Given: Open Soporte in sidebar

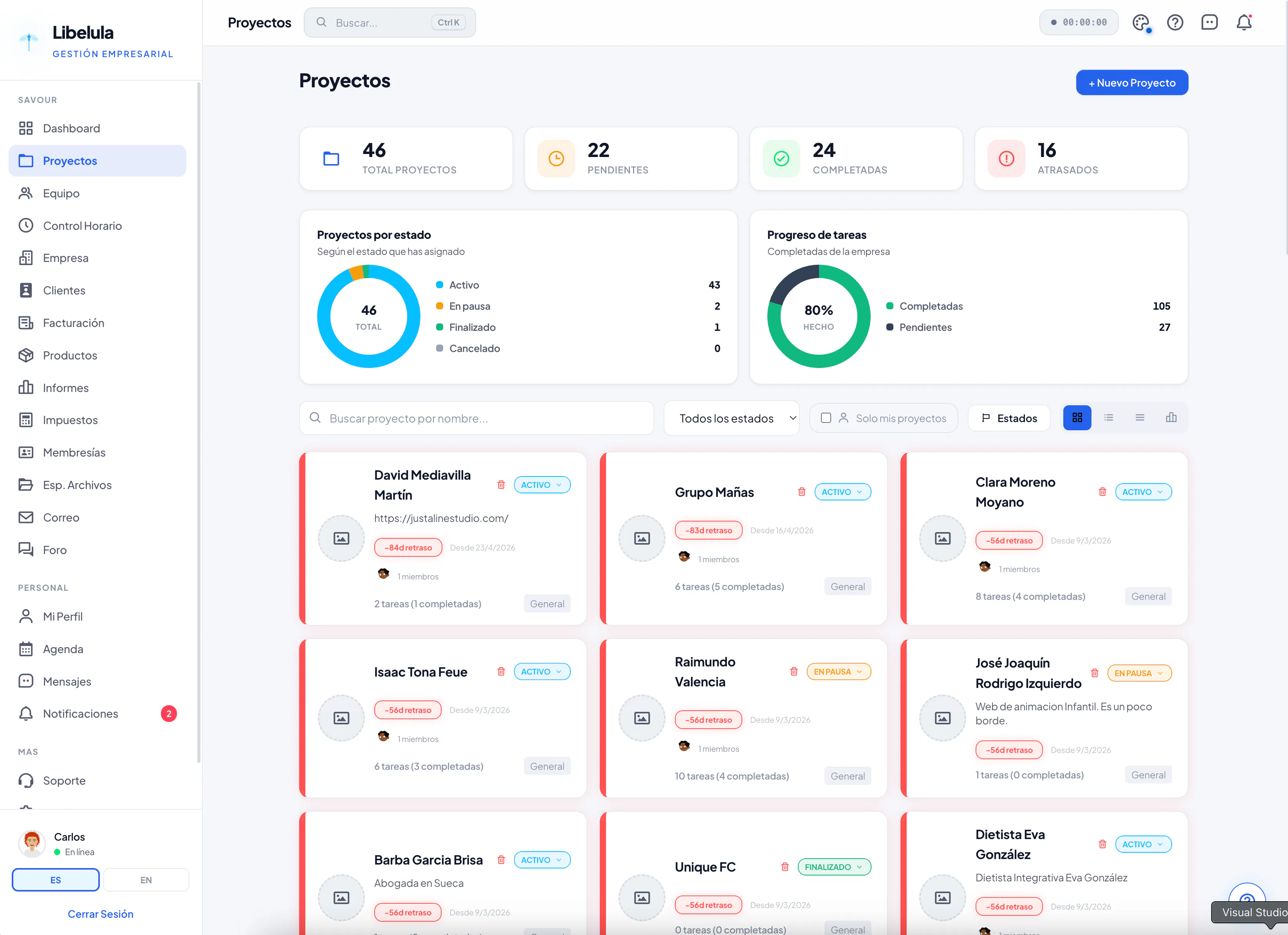Looking at the screenshot, I should pyautogui.click(x=97, y=780).
